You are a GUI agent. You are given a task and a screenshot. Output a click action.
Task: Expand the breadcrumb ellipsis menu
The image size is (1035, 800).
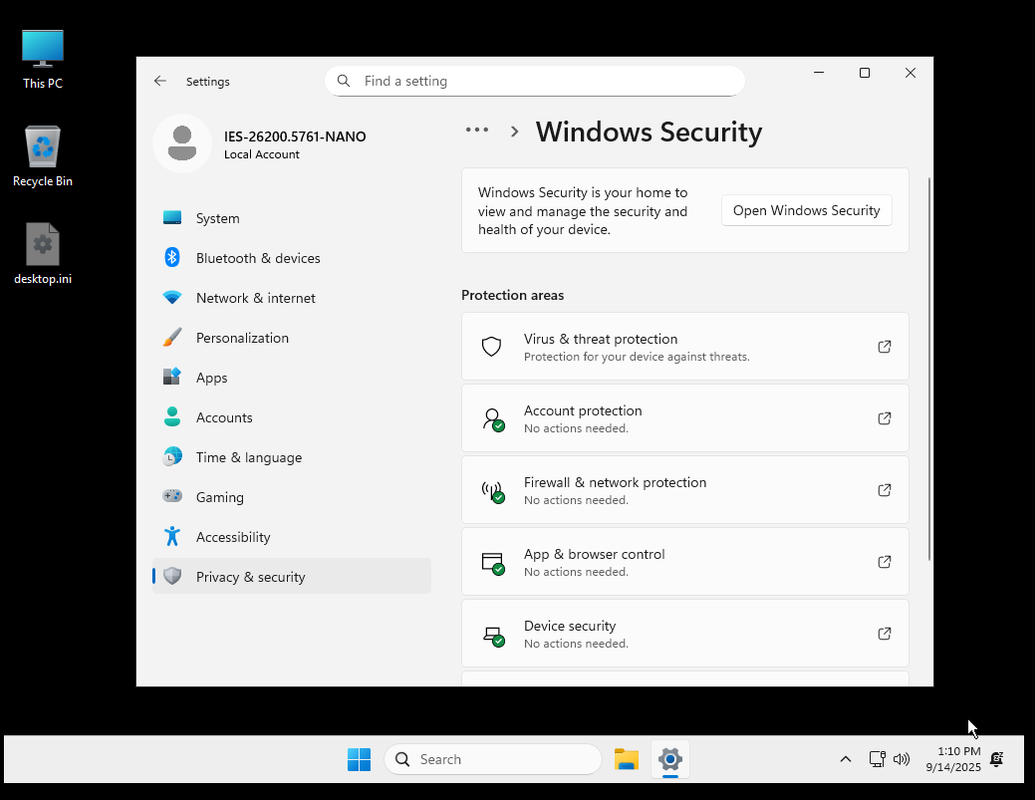[x=477, y=130]
